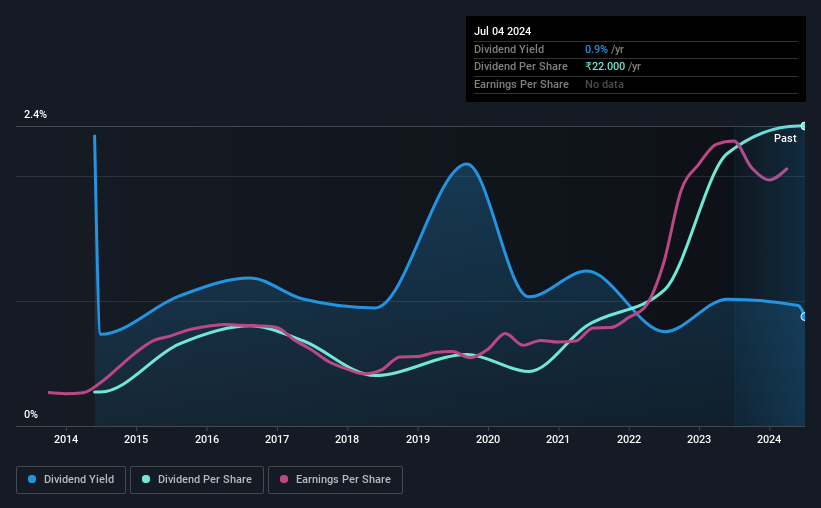
Task: Click the ₹22.000 dividend per share value
Action: click(605, 67)
